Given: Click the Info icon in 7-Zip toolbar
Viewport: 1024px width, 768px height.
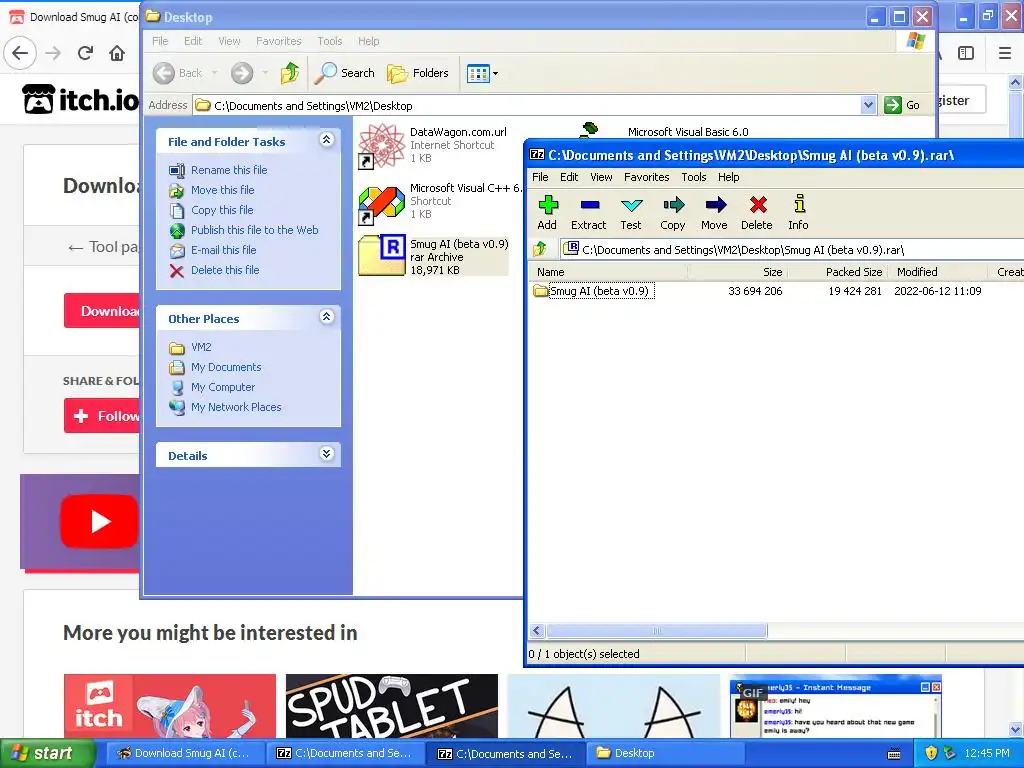Looking at the screenshot, I should [x=798, y=213].
